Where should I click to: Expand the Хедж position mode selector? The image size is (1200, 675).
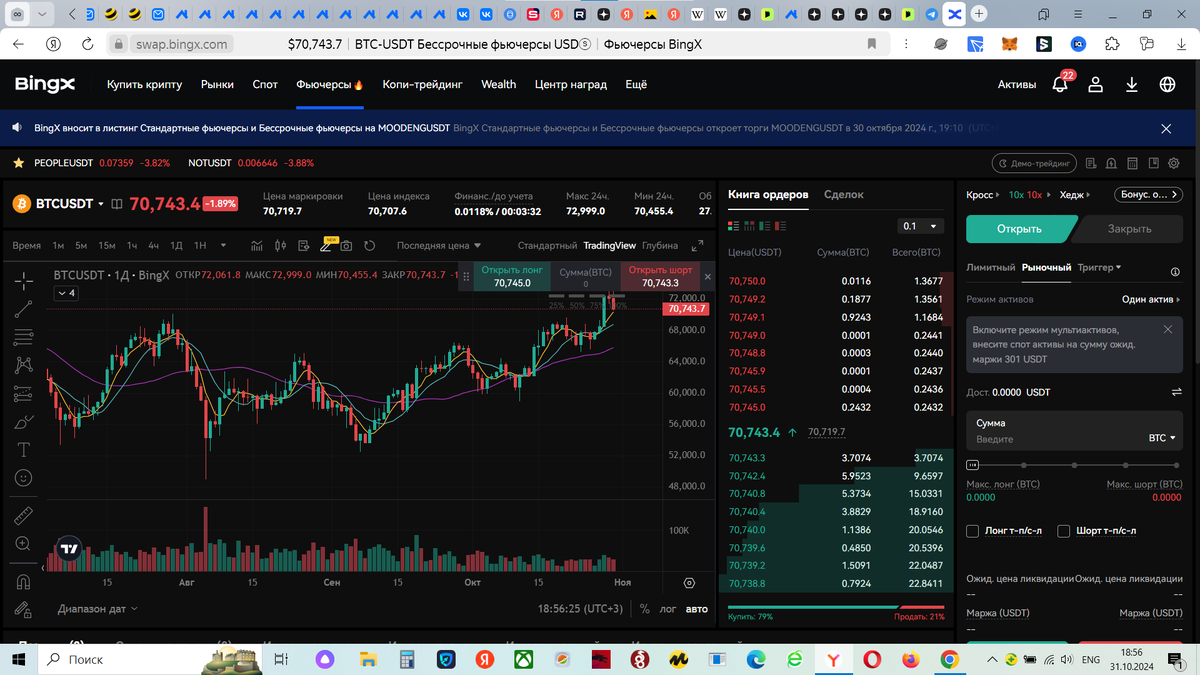click(1075, 195)
